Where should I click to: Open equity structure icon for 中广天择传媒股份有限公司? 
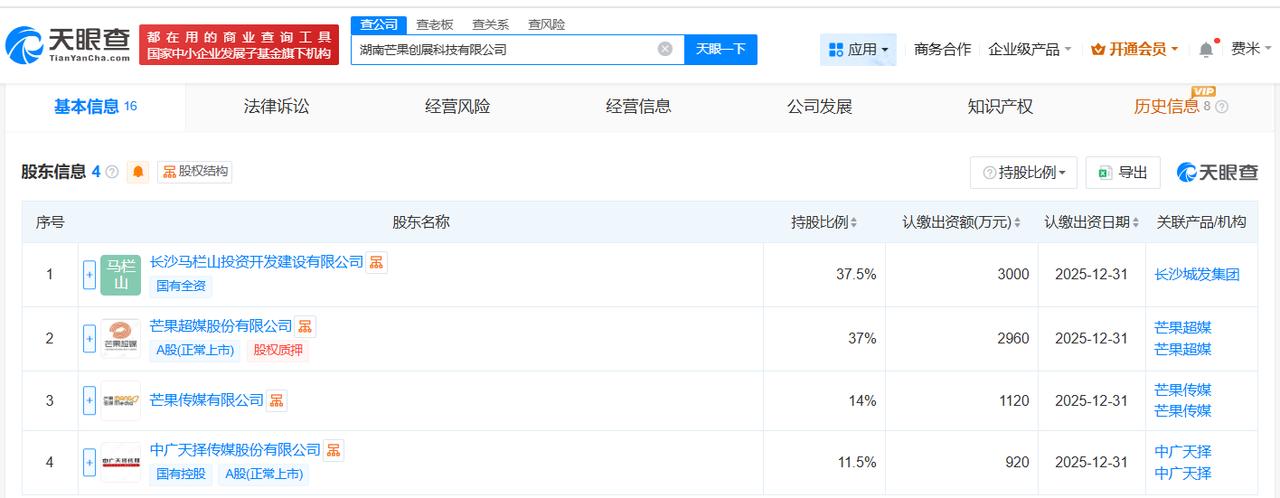click(x=333, y=450)
